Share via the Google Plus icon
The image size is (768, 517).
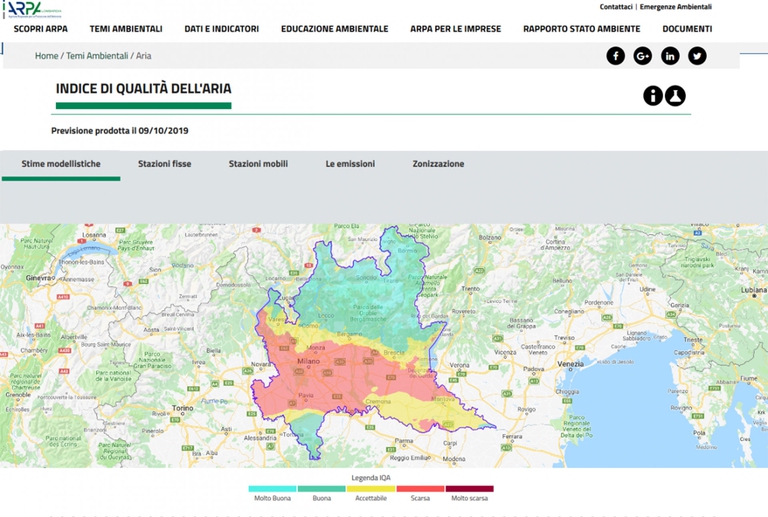click(x=642, y=56)
